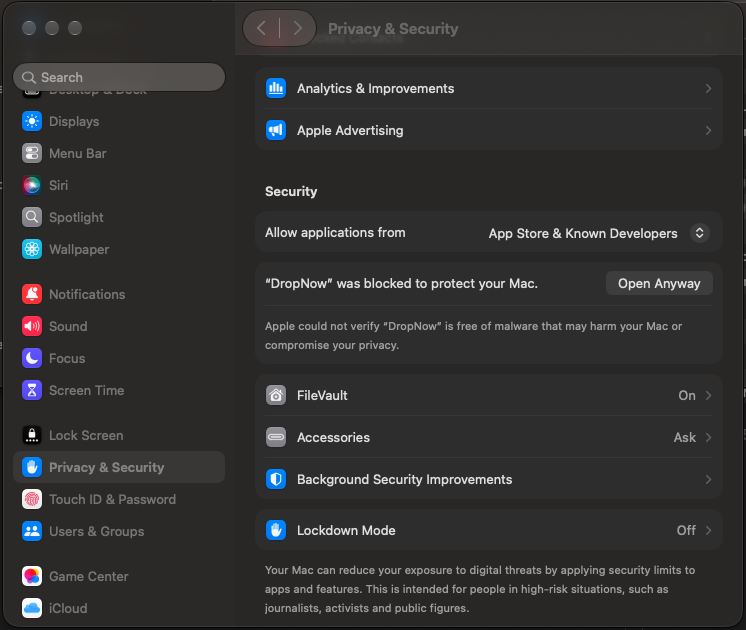Screen dimensions: 746x630
Task: Open Screen Time label
Action: pyautogui.click(x=87, y=390)
